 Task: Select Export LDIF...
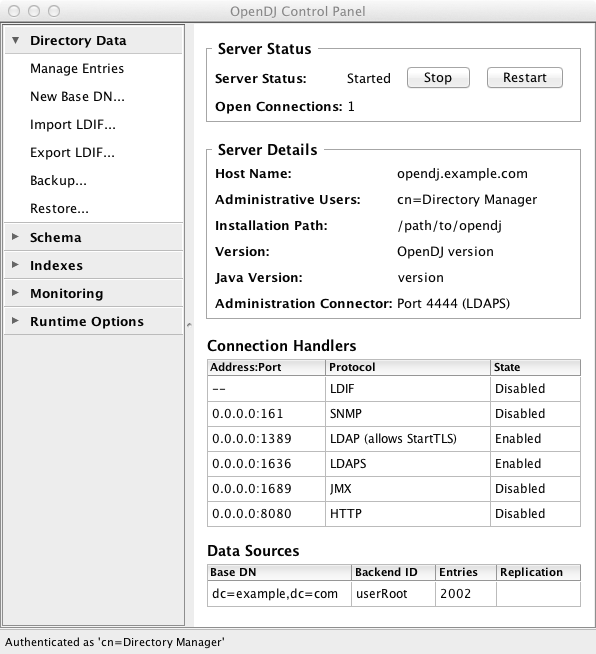pos(73,152)
